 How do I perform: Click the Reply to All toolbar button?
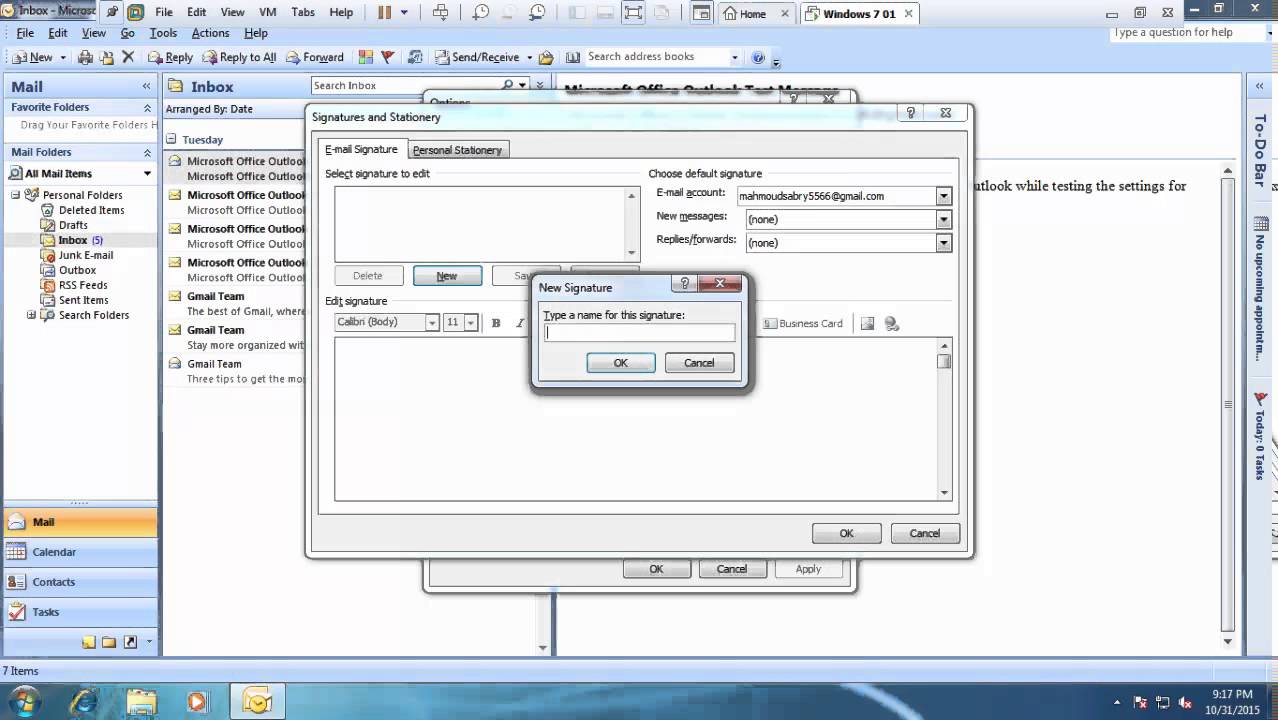tap(239, 57)
